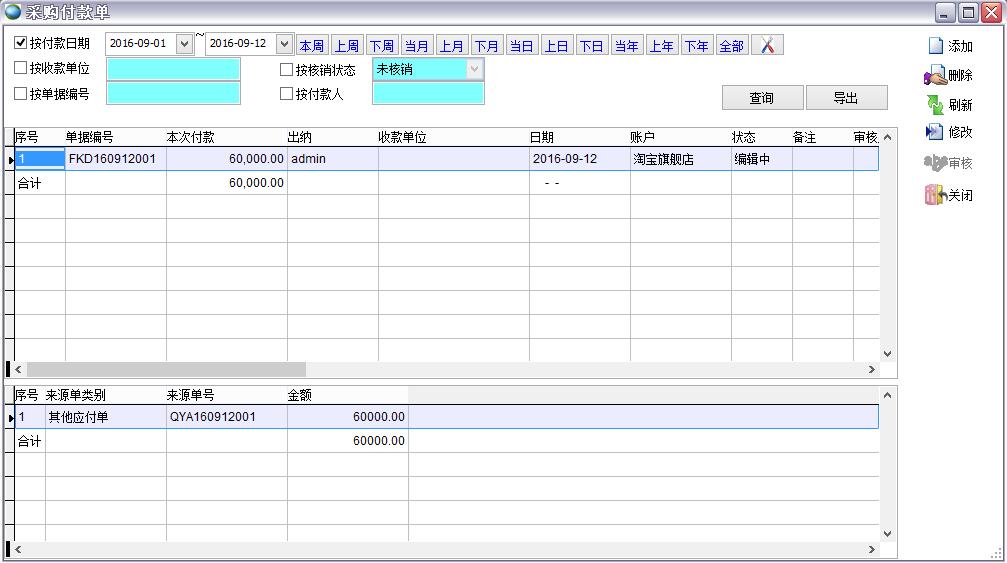1007x563 pixels.
Task: Click the 添加 (Add) icon
Action: click(935, 46)
